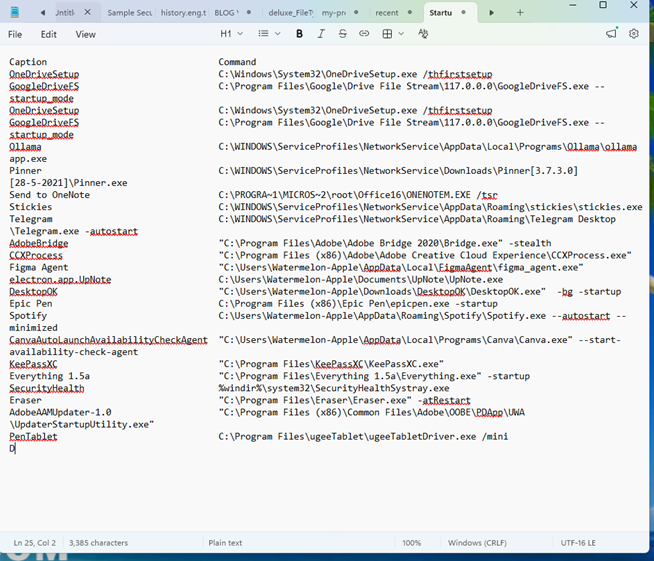Click the strikethrough formatting icon
The height and width of the screenshot is (561, 654).
coord(343,34)
